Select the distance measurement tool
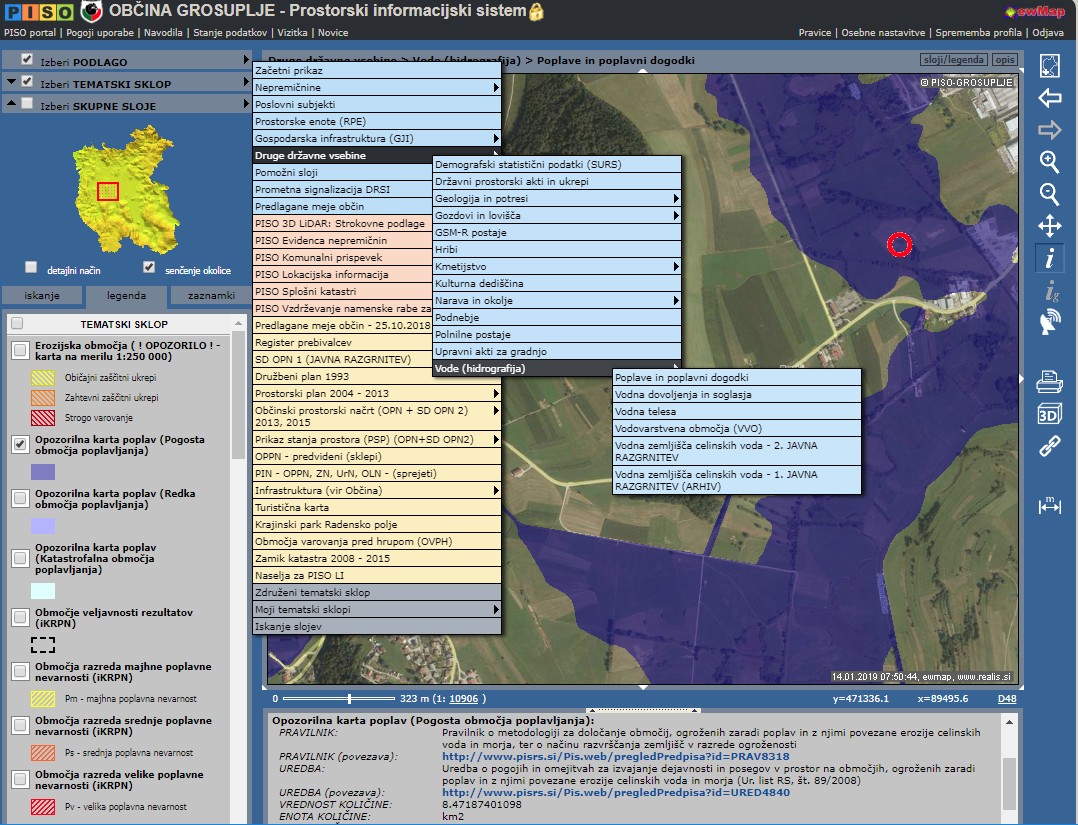The width and height of the screenshot is (1078, 825). click(x=1049, y=505)
